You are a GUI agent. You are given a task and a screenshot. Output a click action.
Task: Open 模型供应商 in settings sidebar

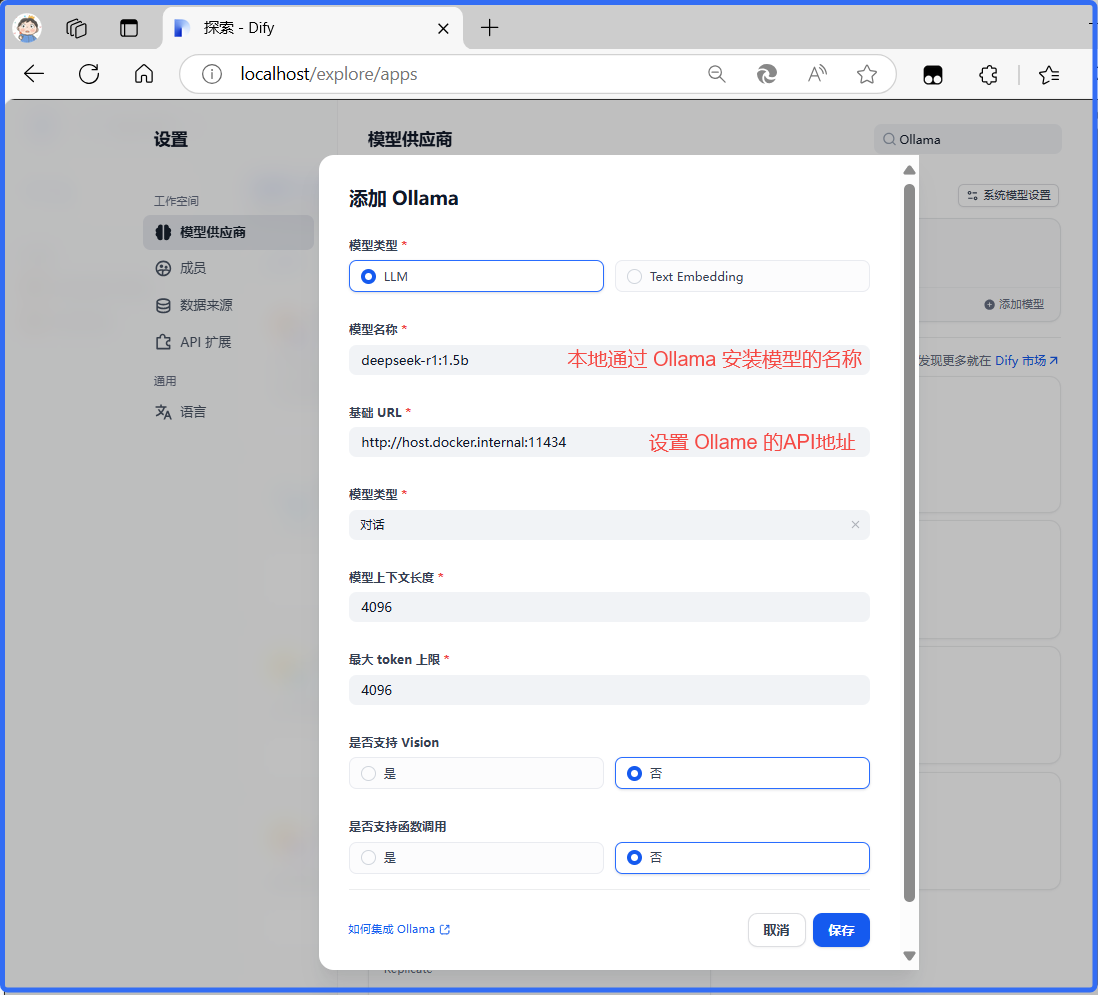228,232
